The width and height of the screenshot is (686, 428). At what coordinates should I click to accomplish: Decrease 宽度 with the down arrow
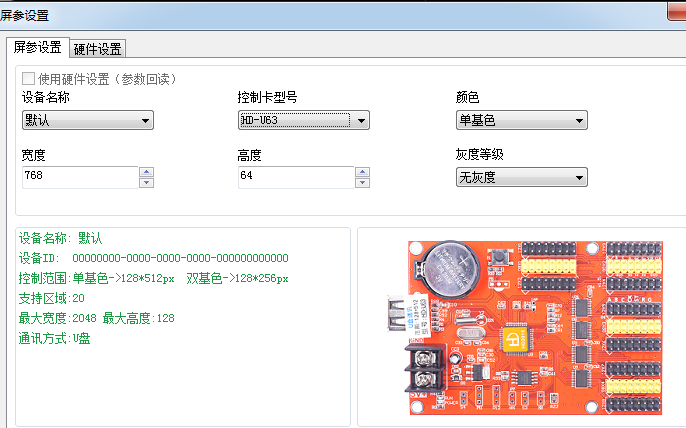(x=147, y=182)
